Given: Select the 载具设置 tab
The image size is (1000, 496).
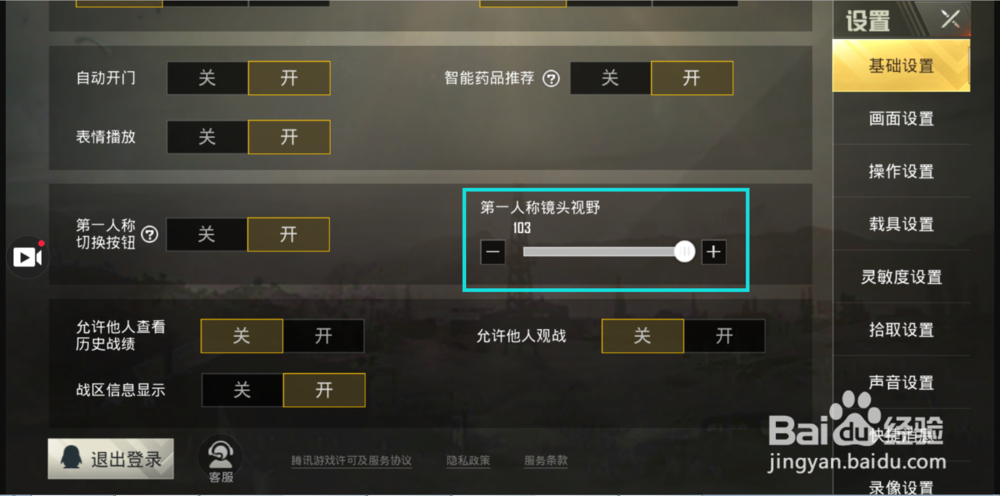Looking at the screenshot, I should 901,224.
